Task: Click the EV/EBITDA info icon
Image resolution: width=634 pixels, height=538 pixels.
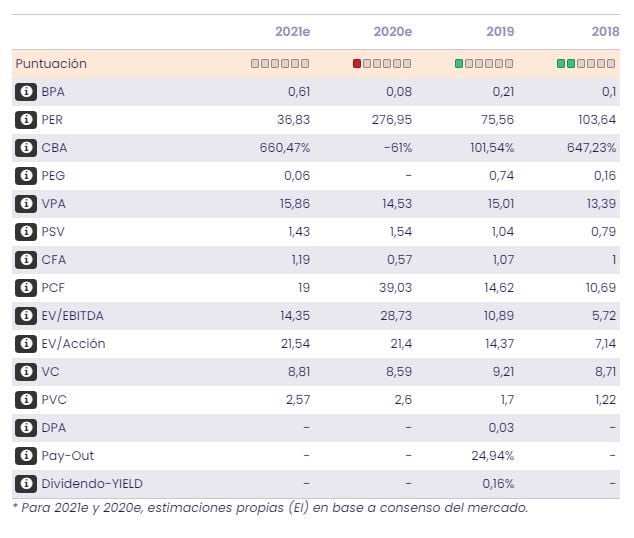Action: 25,316
